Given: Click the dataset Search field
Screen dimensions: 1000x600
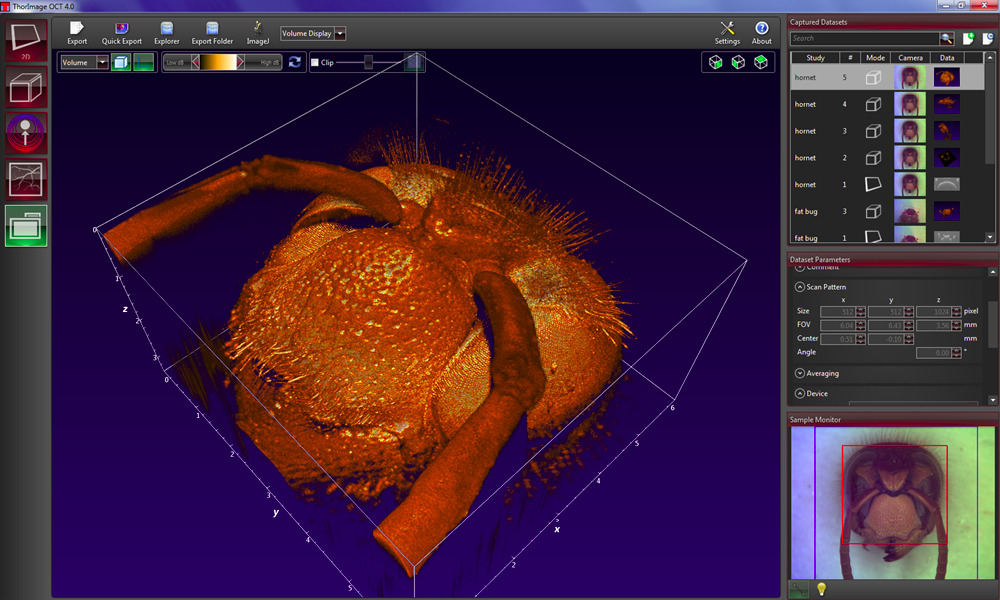Looking at the screenshot, I should 863,39.
